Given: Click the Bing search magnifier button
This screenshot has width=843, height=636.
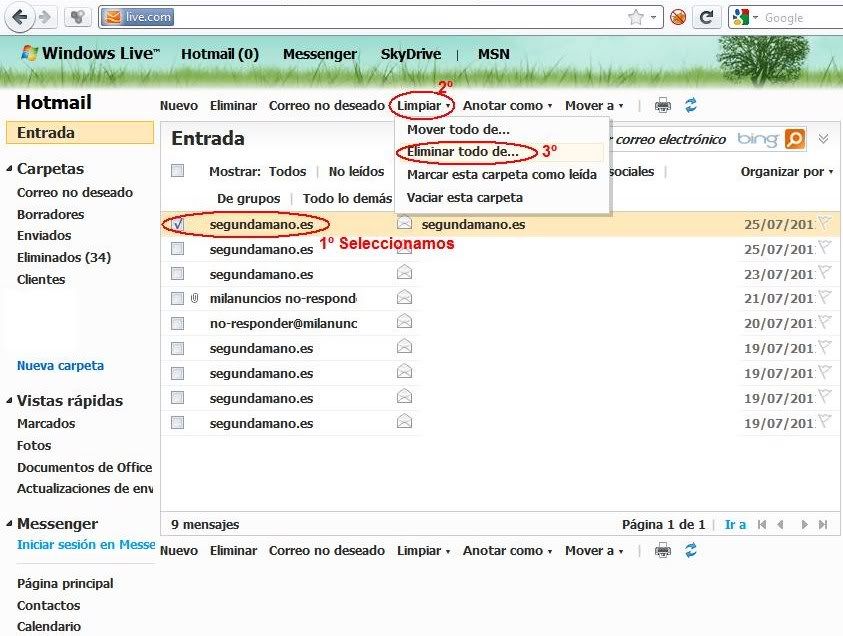Looking at the screenshot, I should [795, 139].
